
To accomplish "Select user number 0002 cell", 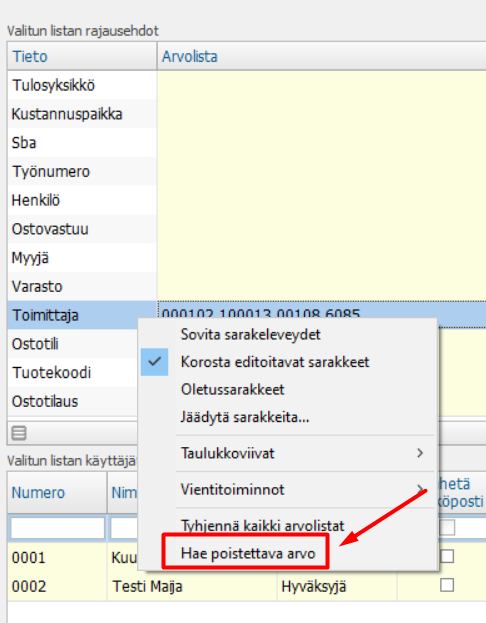I will pyautogui.click(x=57, y=586).
